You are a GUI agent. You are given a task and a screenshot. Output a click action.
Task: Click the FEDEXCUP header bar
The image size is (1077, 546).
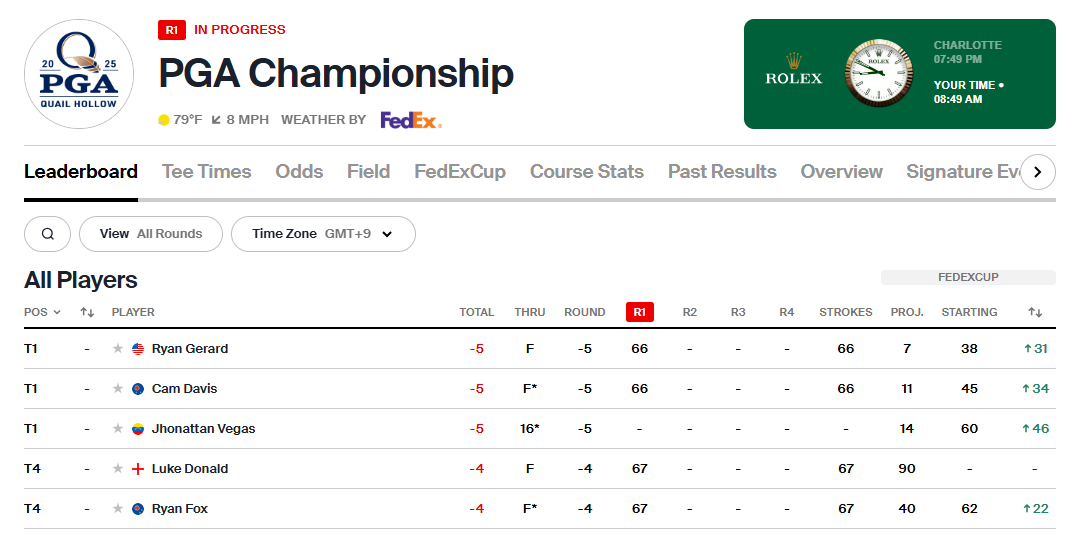click(x=968, y=277)
